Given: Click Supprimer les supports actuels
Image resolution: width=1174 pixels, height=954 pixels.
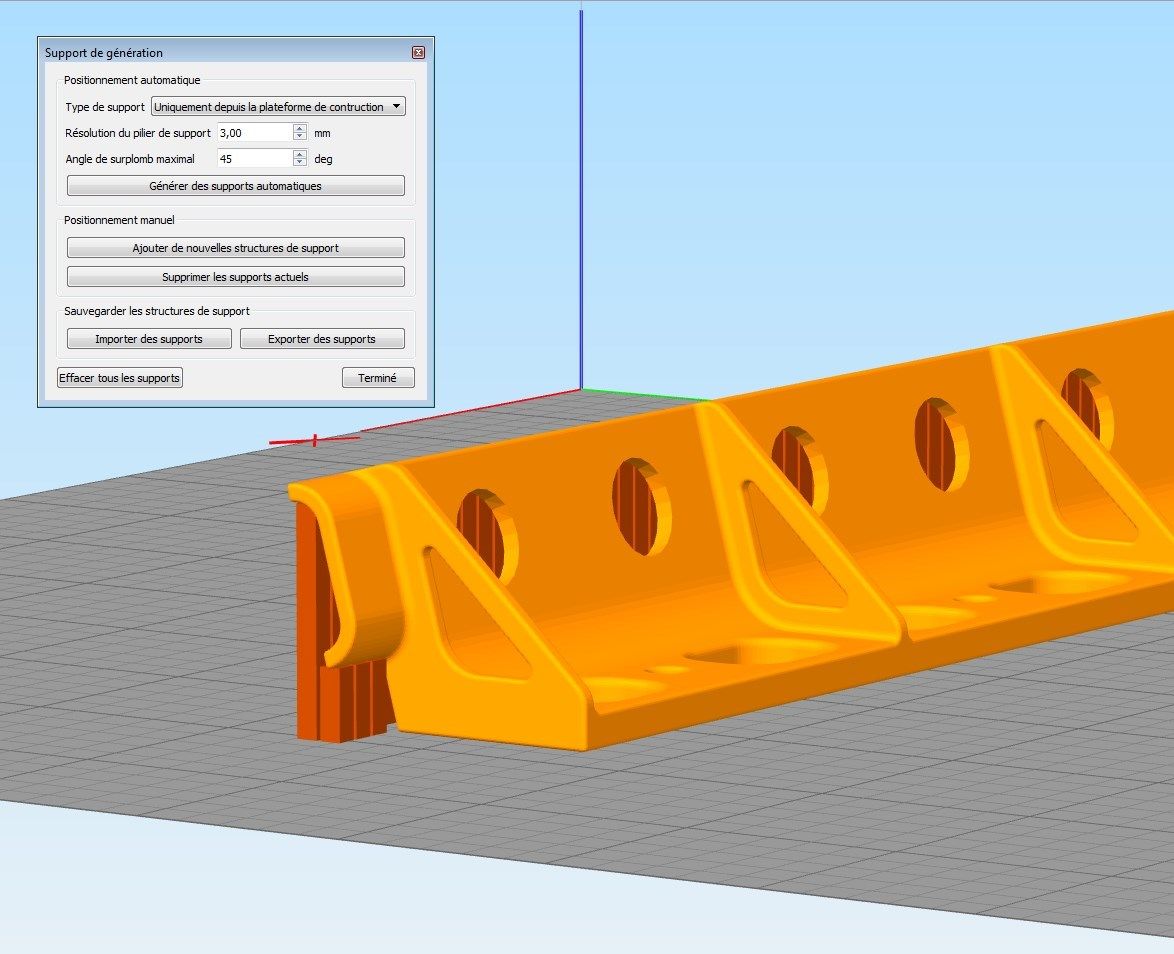Looking at the screenshot, I should [236, 277].
